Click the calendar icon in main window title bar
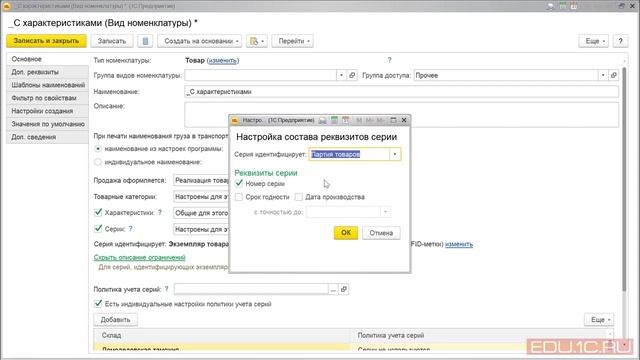Image resolution: width=640 pixels, height=360 pixels. coord(574,6)
